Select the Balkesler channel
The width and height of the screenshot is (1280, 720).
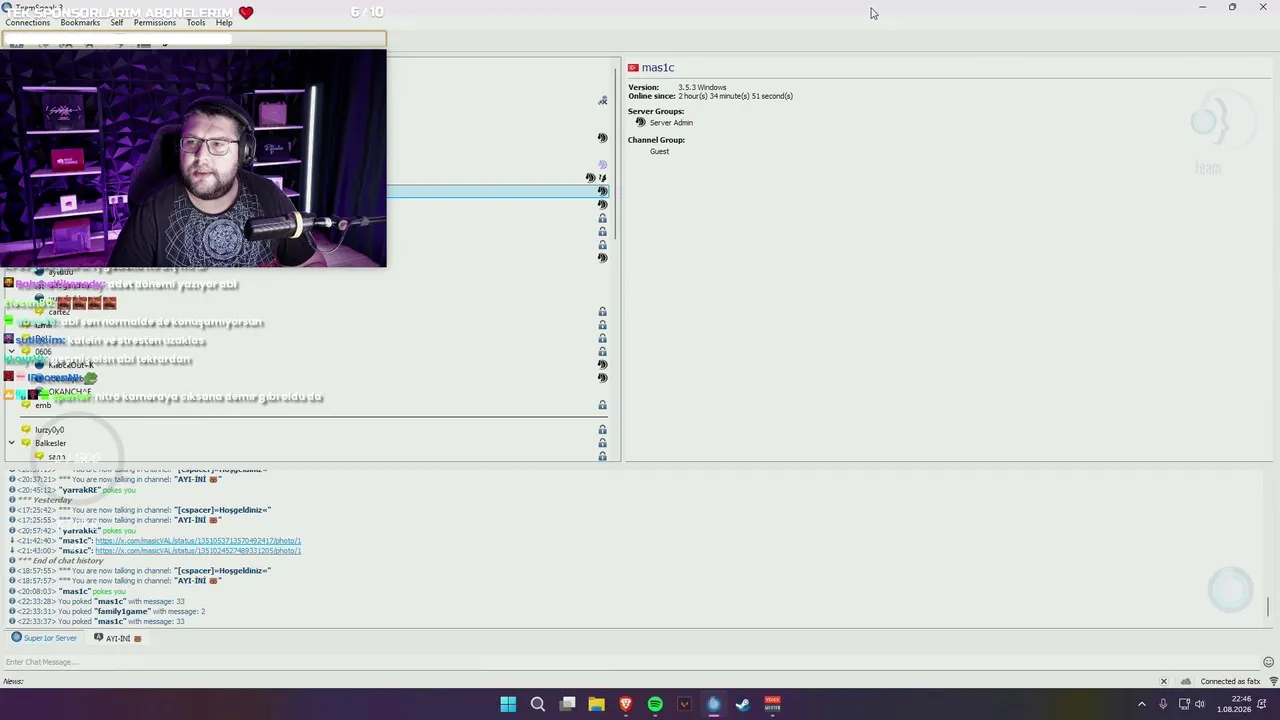pos(50,443)
